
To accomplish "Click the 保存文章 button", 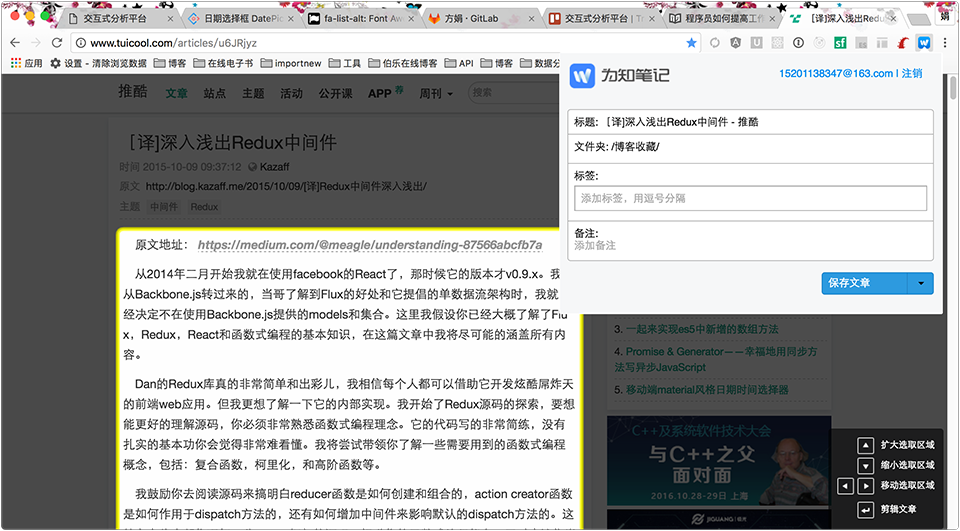I will (864, 284).
